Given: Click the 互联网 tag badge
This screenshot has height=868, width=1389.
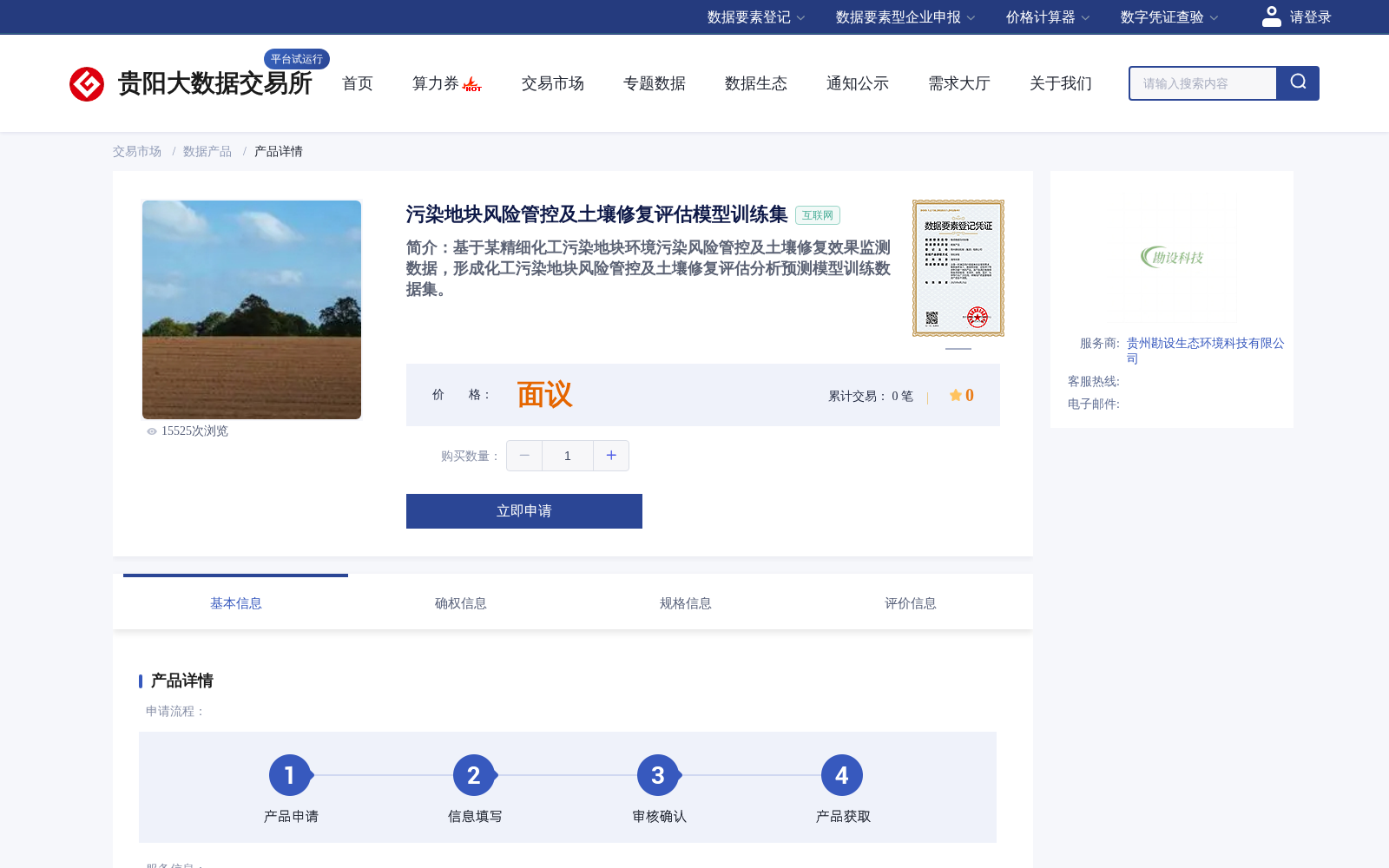Looking at the screenshot, I should [x=818, y=215].
